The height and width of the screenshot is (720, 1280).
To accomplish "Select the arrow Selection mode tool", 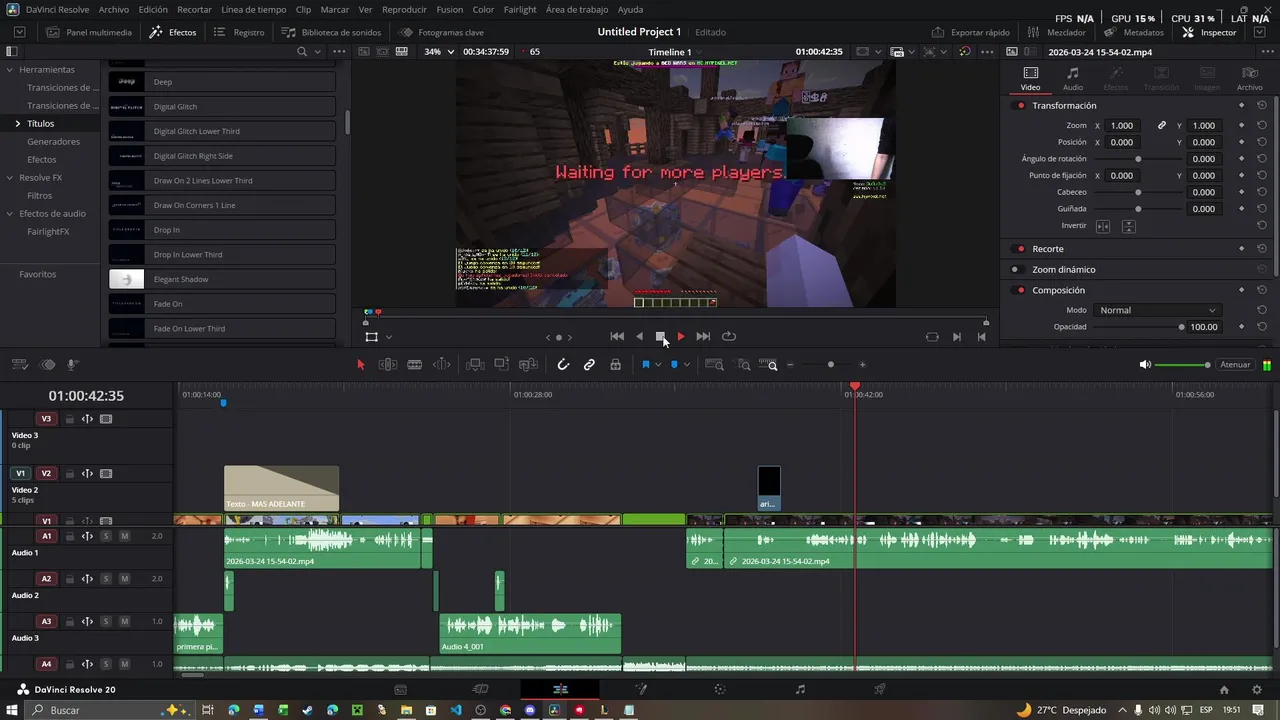I will click(361, 365).
